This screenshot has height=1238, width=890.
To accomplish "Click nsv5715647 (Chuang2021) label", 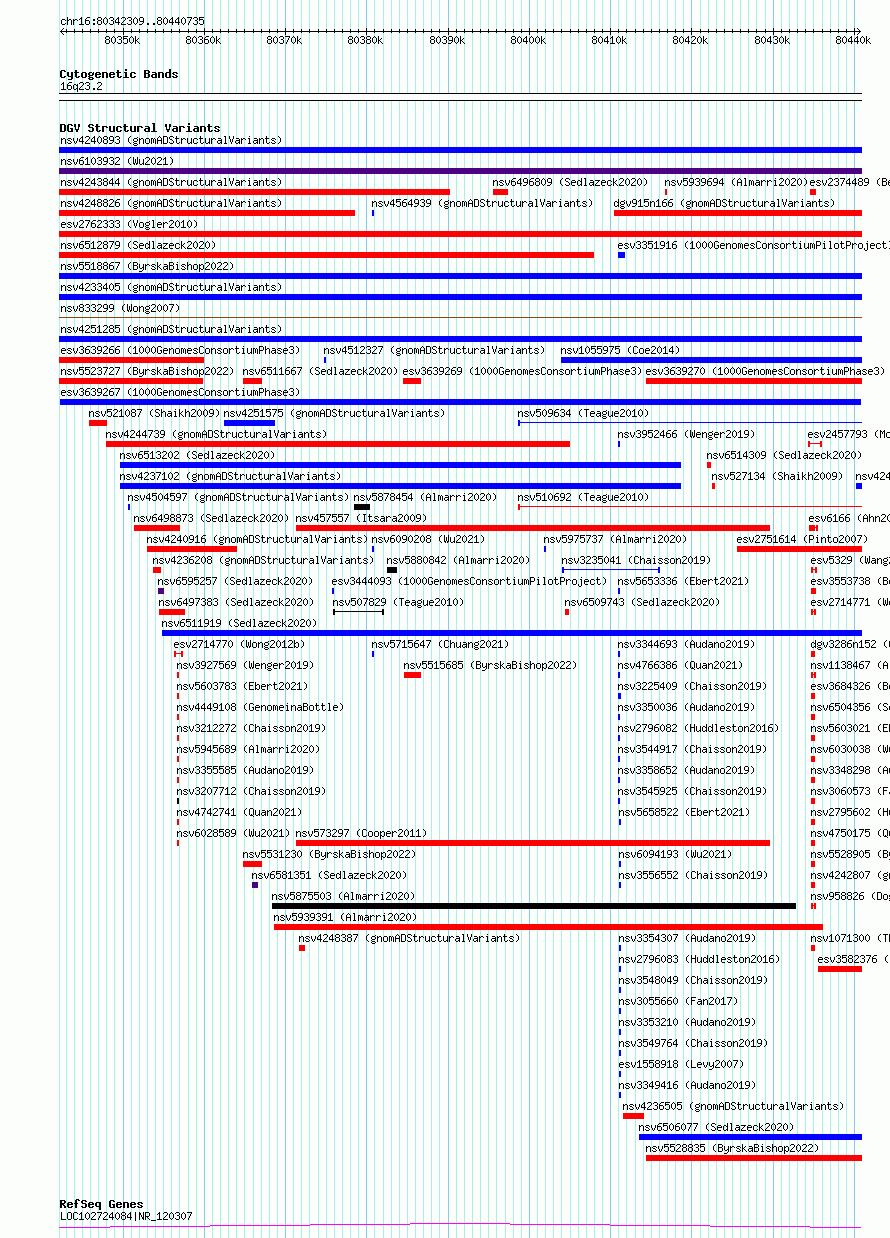I will [x=440, y=644].
